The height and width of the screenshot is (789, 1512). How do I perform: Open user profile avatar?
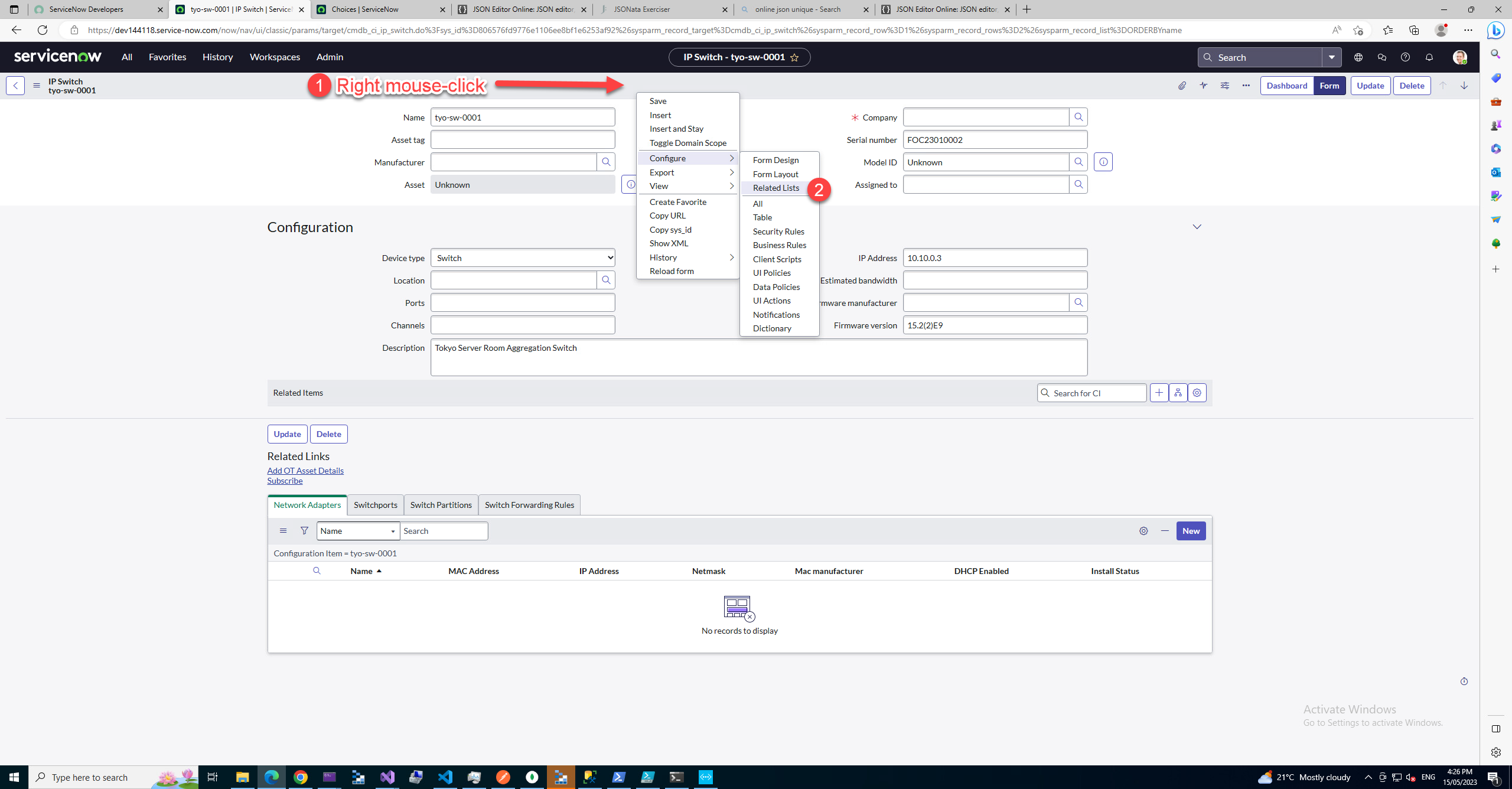coord(1460,57)
